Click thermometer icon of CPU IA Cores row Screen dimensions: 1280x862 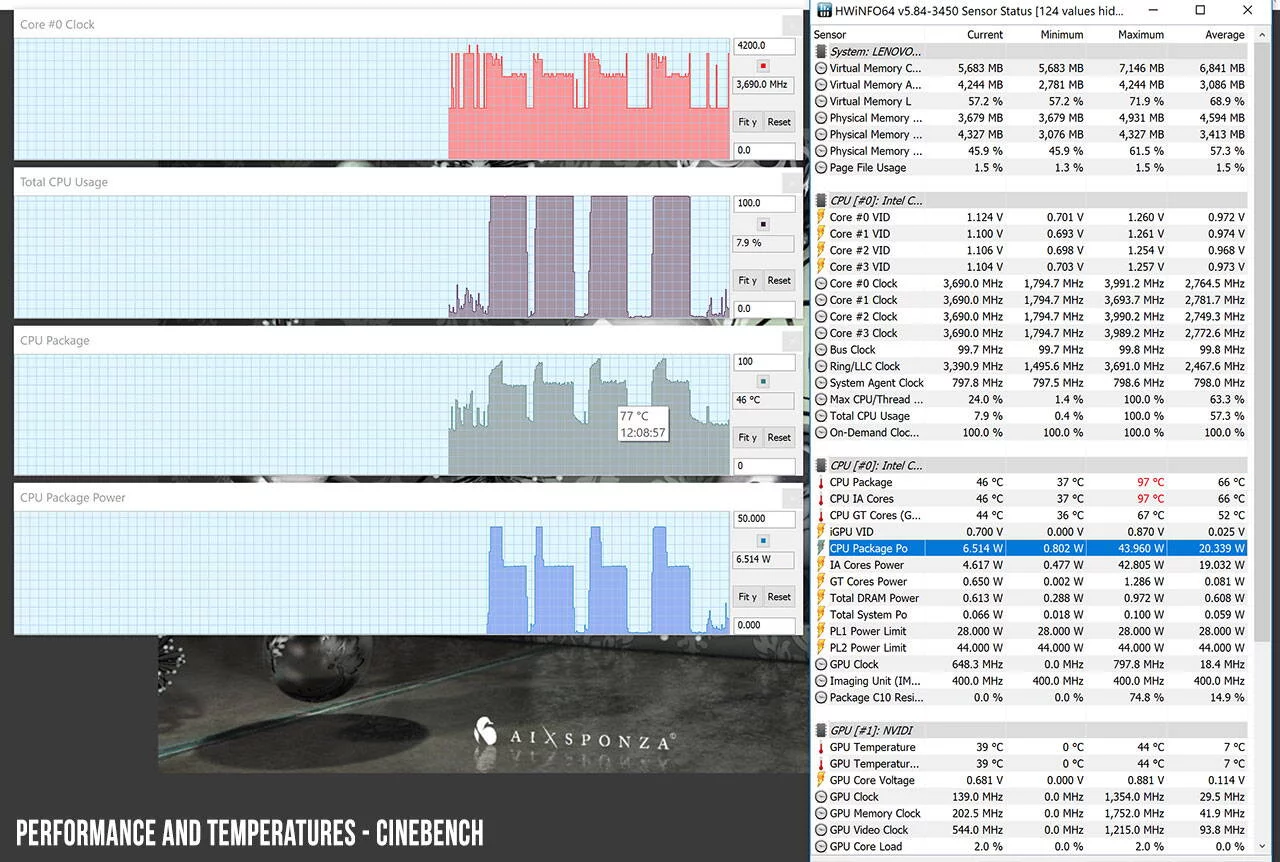pos(821,499)
